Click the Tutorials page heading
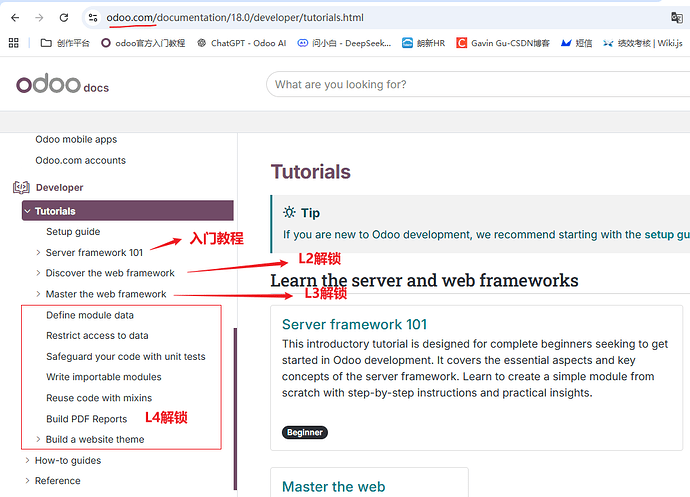The height and width of the screenshot is (497, 690). [311, 172]
